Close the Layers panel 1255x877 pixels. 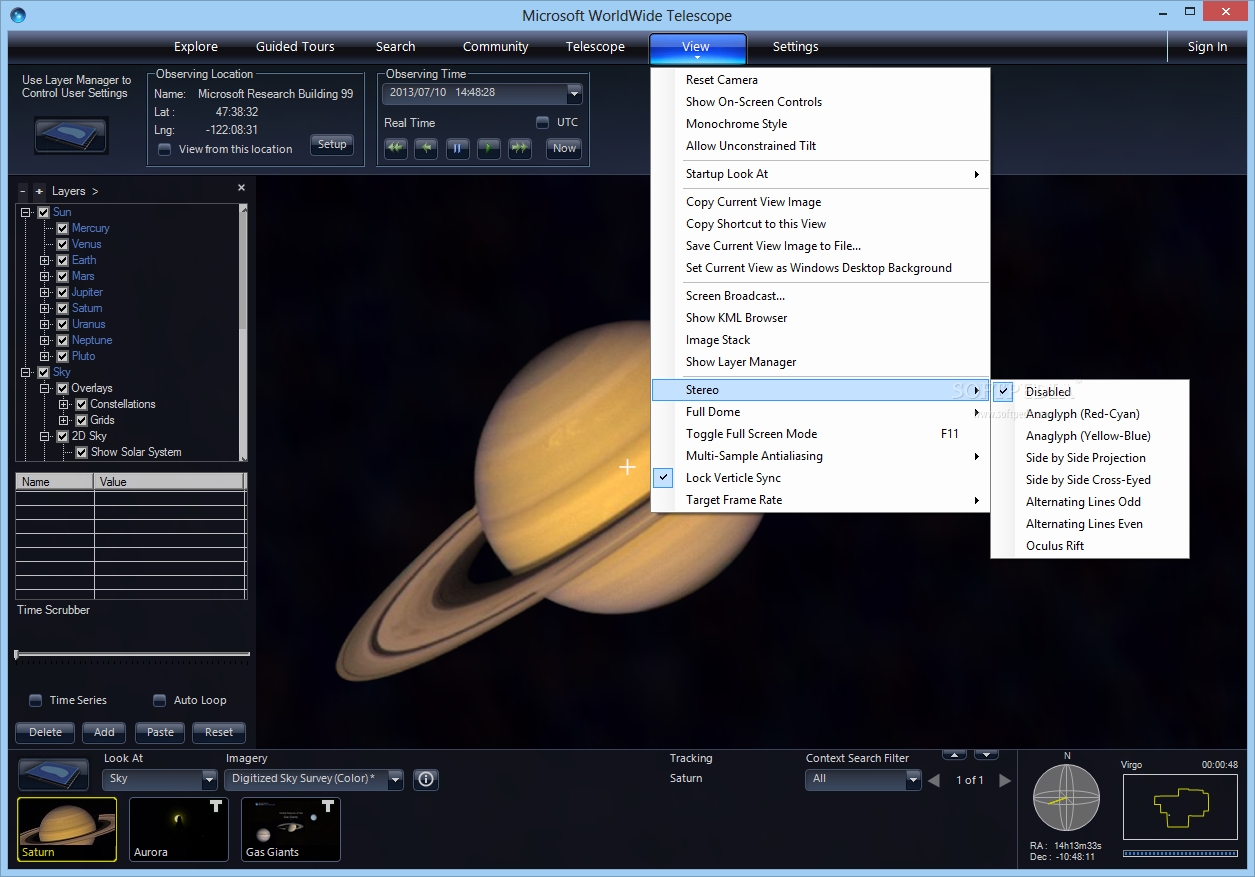click(241, 188)
